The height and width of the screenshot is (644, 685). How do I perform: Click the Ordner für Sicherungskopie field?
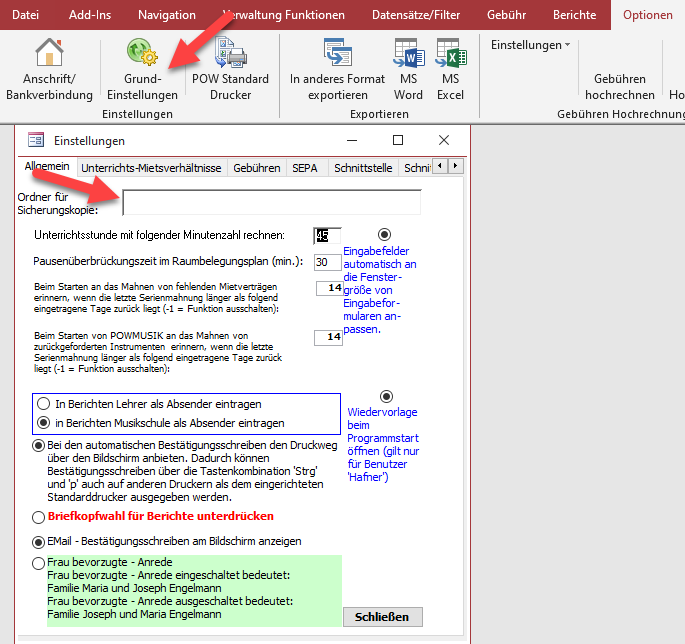(271, 203)
